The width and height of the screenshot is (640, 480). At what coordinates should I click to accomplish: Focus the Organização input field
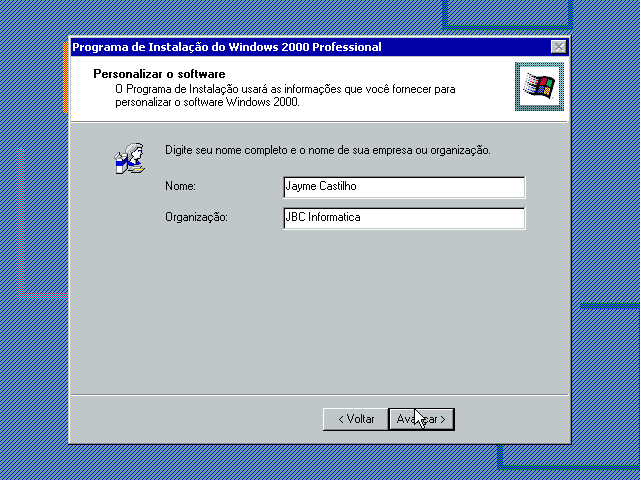click(404, 217)
